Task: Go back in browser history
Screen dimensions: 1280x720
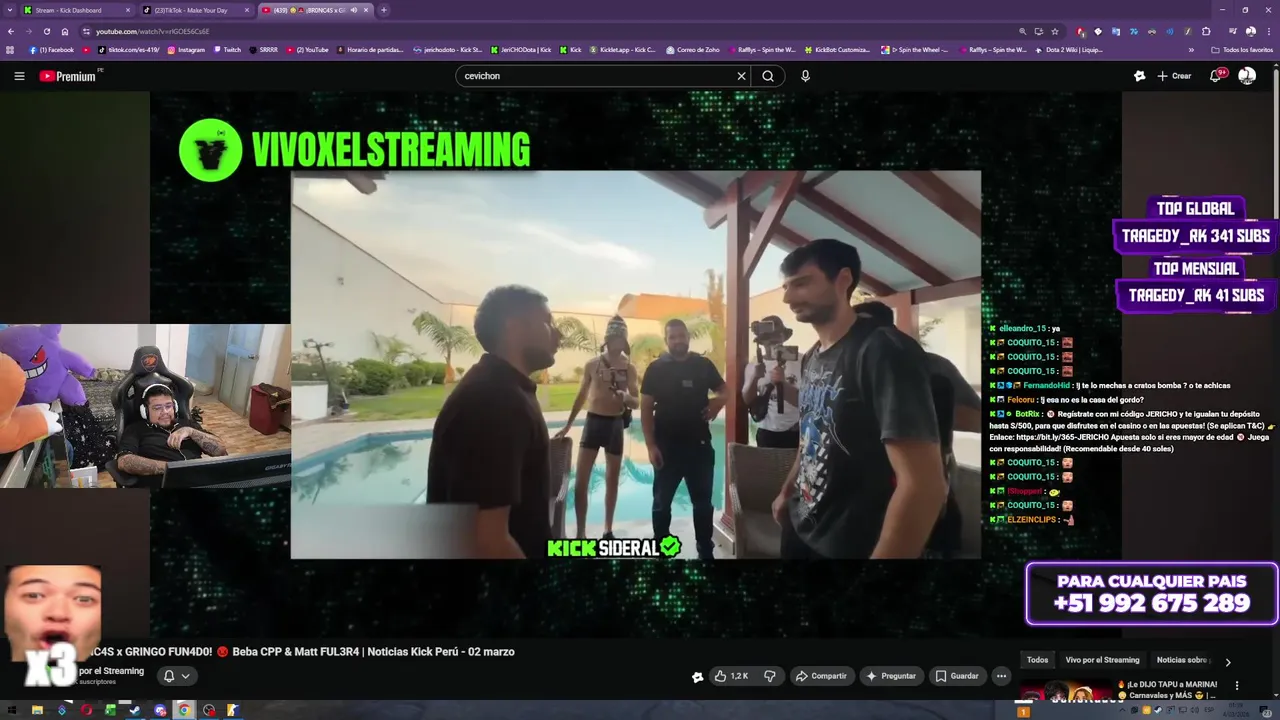Action: 10,31
